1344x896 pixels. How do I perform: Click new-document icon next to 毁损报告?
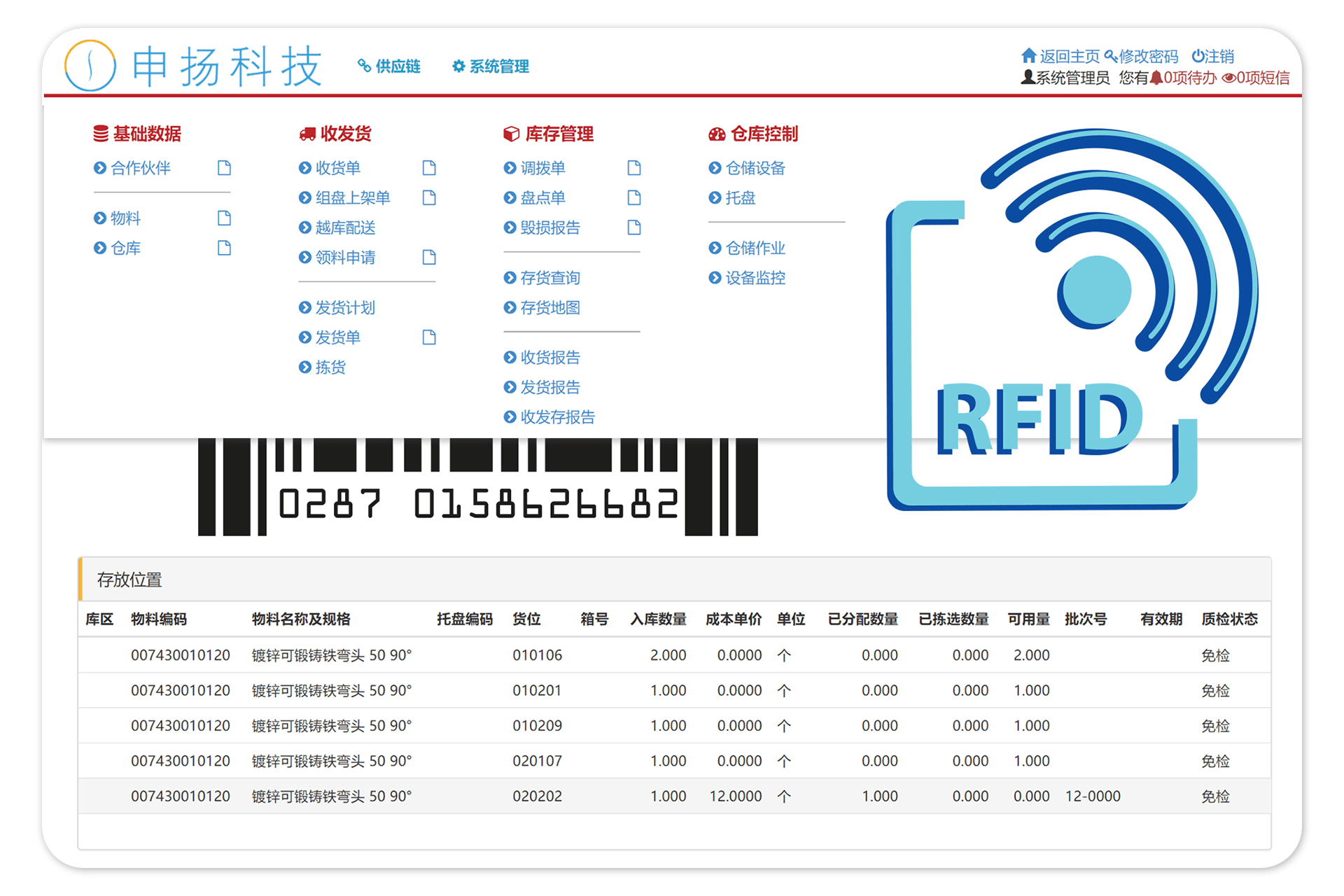point(634,227)
